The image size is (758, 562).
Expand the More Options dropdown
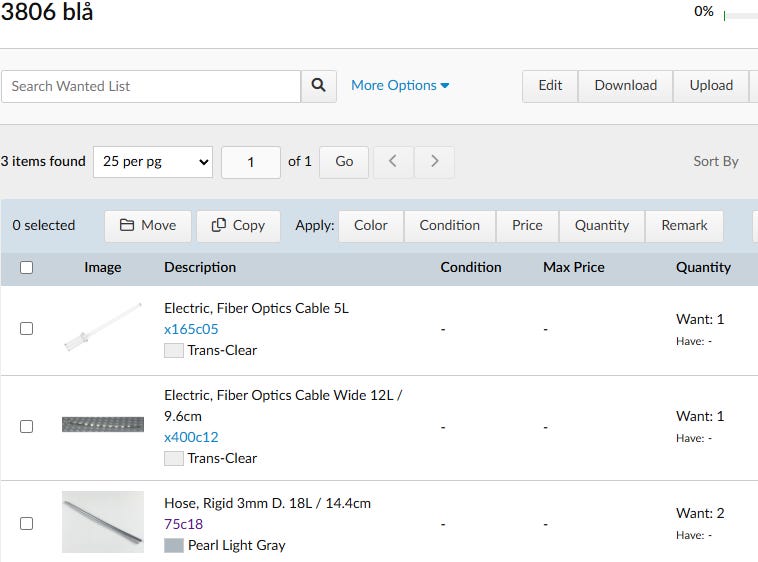[399, 86]
